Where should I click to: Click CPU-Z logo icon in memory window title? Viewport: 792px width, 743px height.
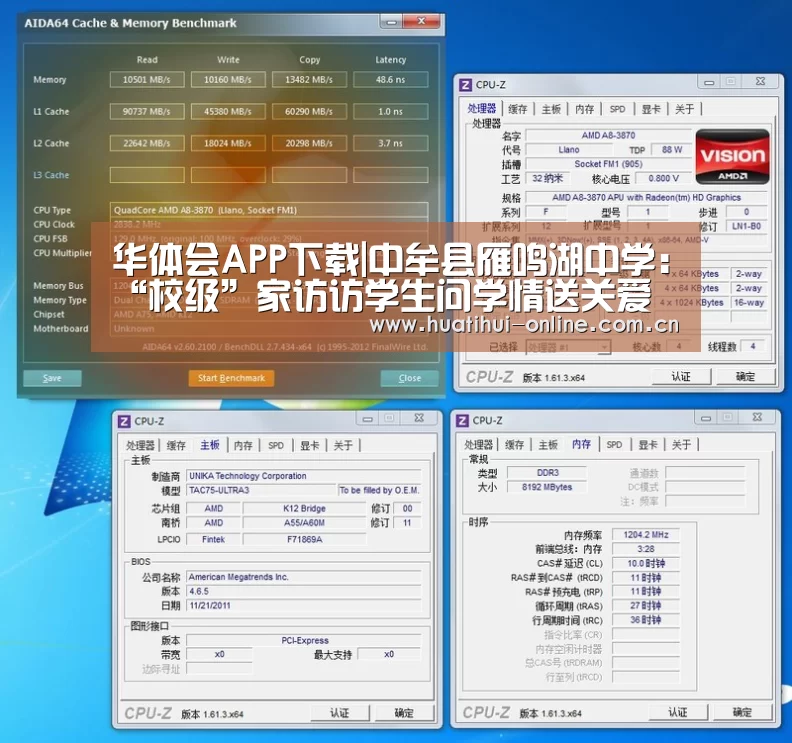(462, 420)
